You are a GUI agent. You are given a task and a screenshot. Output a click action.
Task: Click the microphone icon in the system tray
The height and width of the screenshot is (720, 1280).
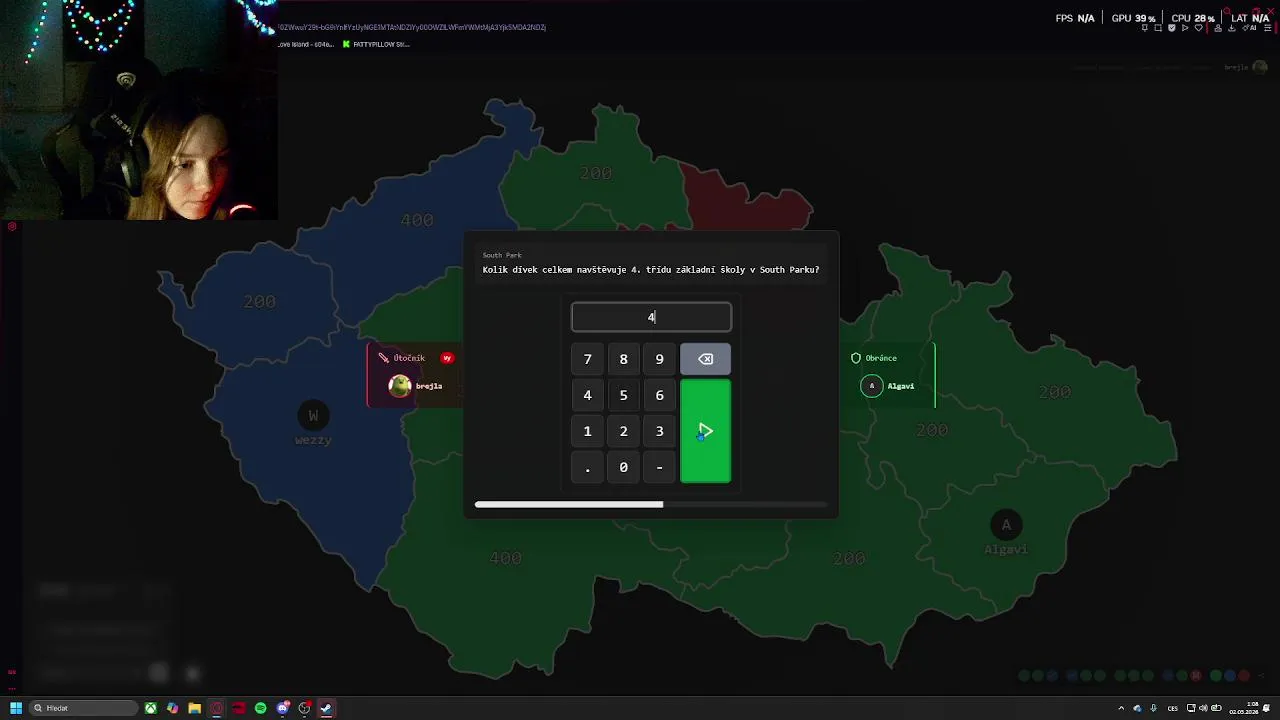click(1154, 708)
